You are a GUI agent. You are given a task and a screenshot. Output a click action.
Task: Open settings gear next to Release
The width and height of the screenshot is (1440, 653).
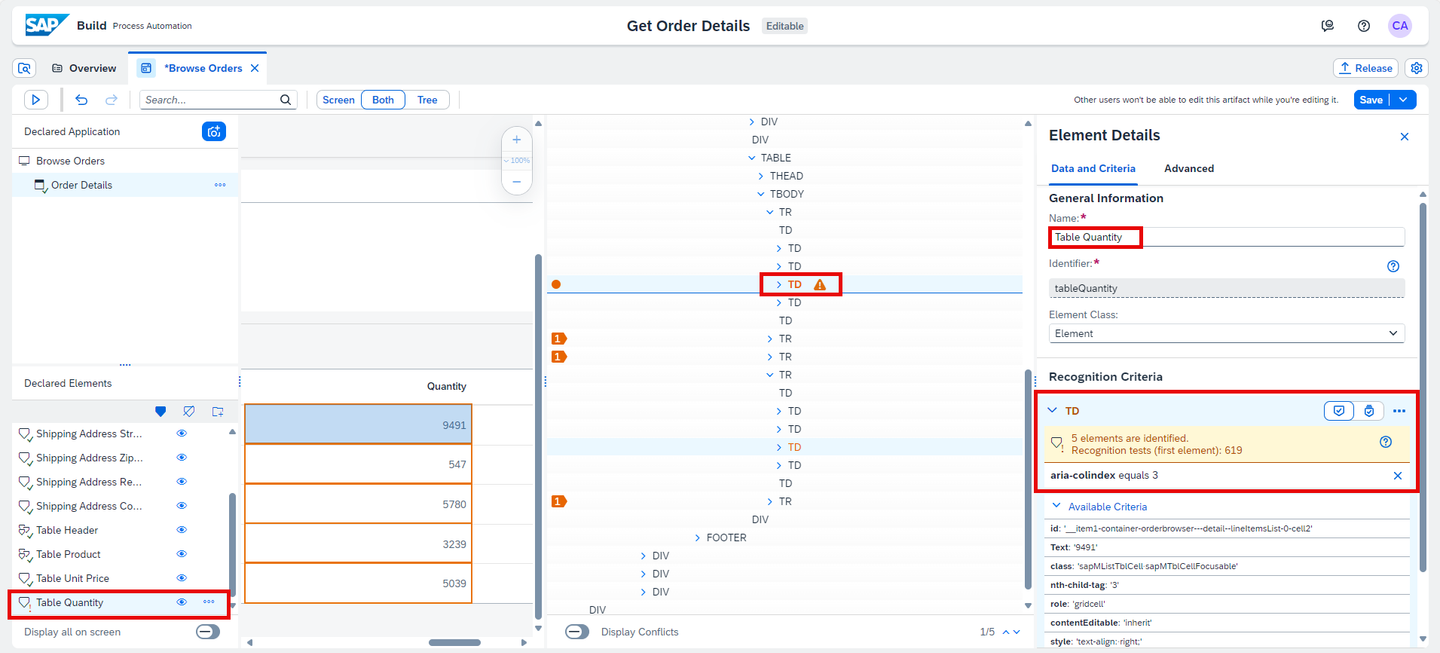tap(1416, 68)
